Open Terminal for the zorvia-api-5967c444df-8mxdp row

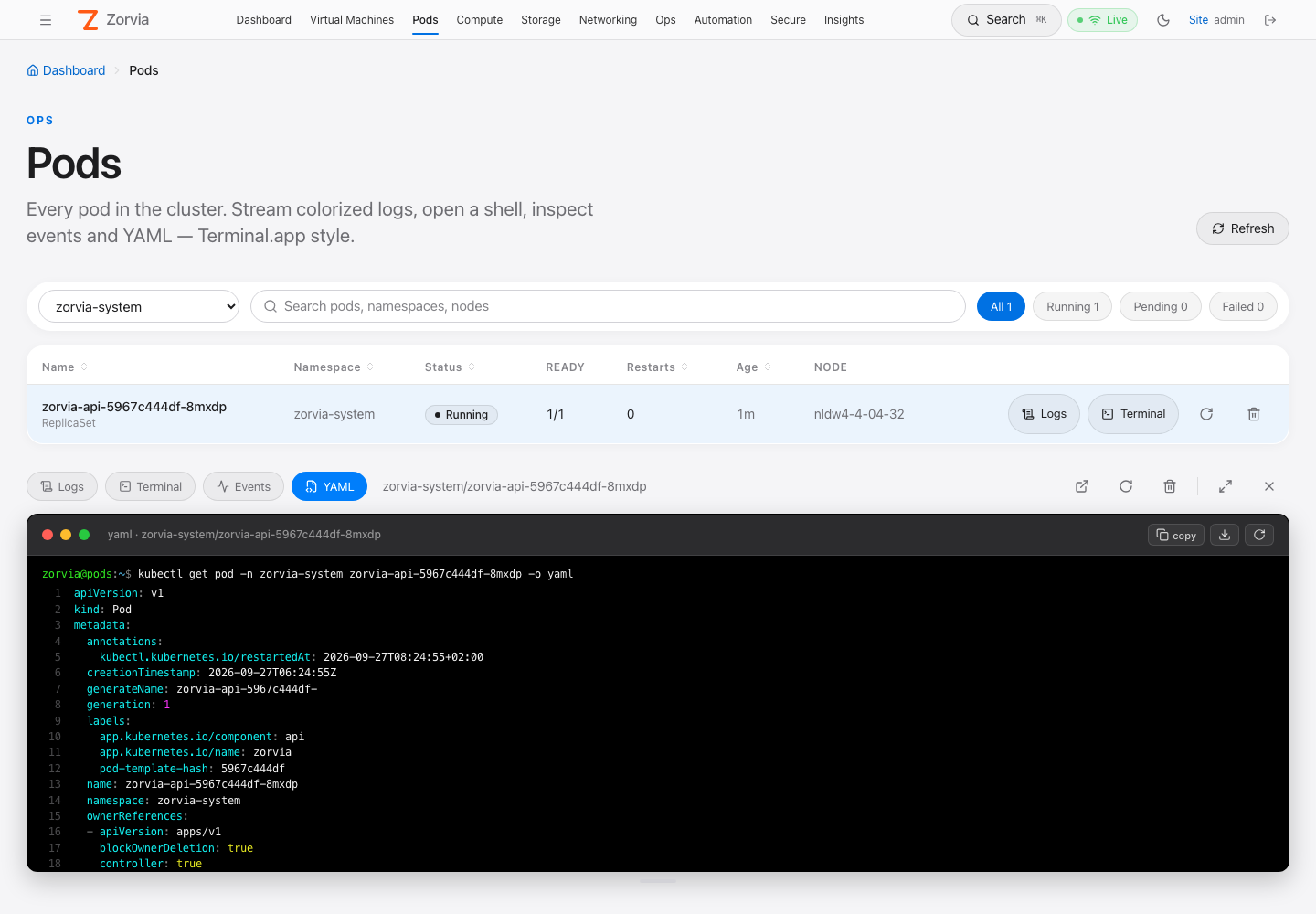[1133, 414]
